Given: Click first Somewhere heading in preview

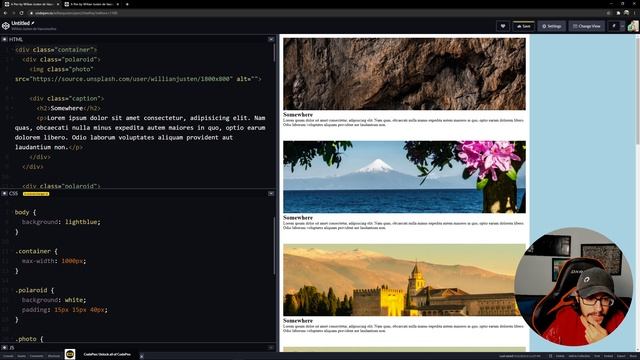Looking at the screenshot, I should (298, 115).
